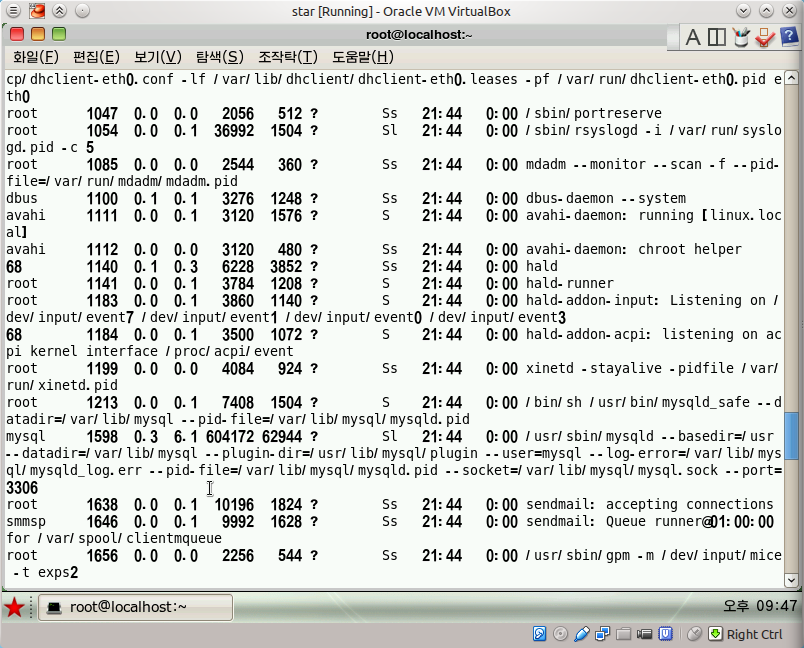Open the 보기(V) menu

pyautogui.click(x=157, y=56)
